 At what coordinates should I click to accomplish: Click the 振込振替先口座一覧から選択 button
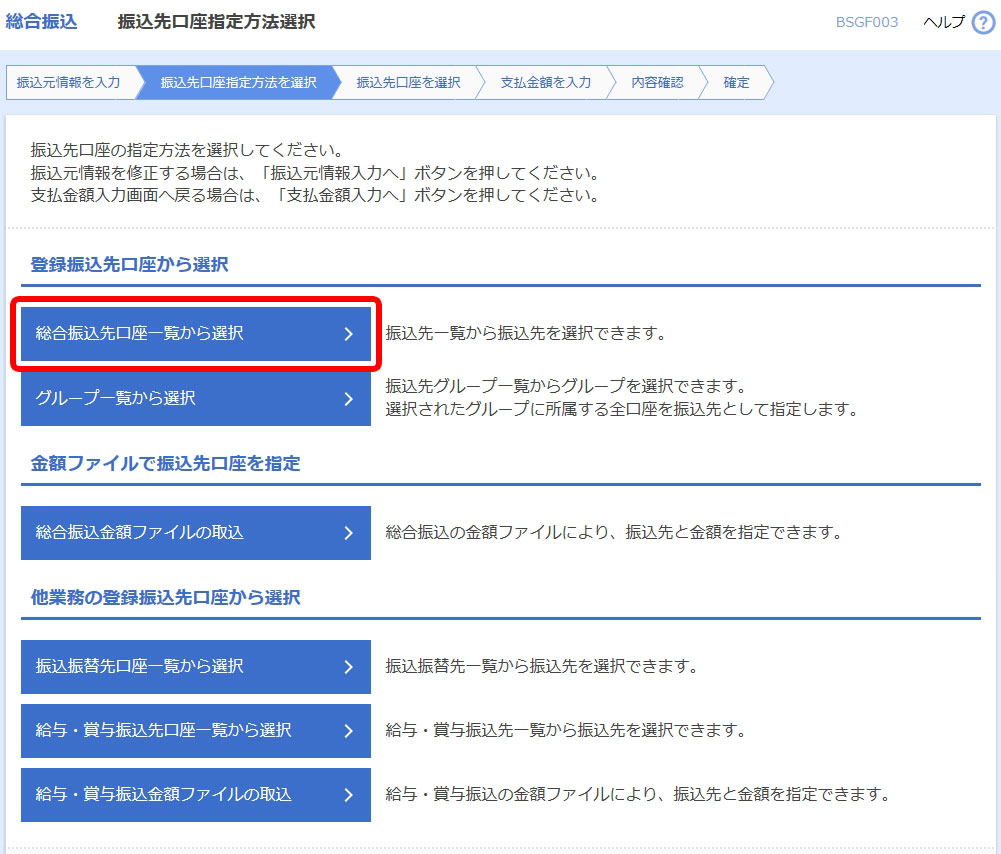tap(196, 667)
